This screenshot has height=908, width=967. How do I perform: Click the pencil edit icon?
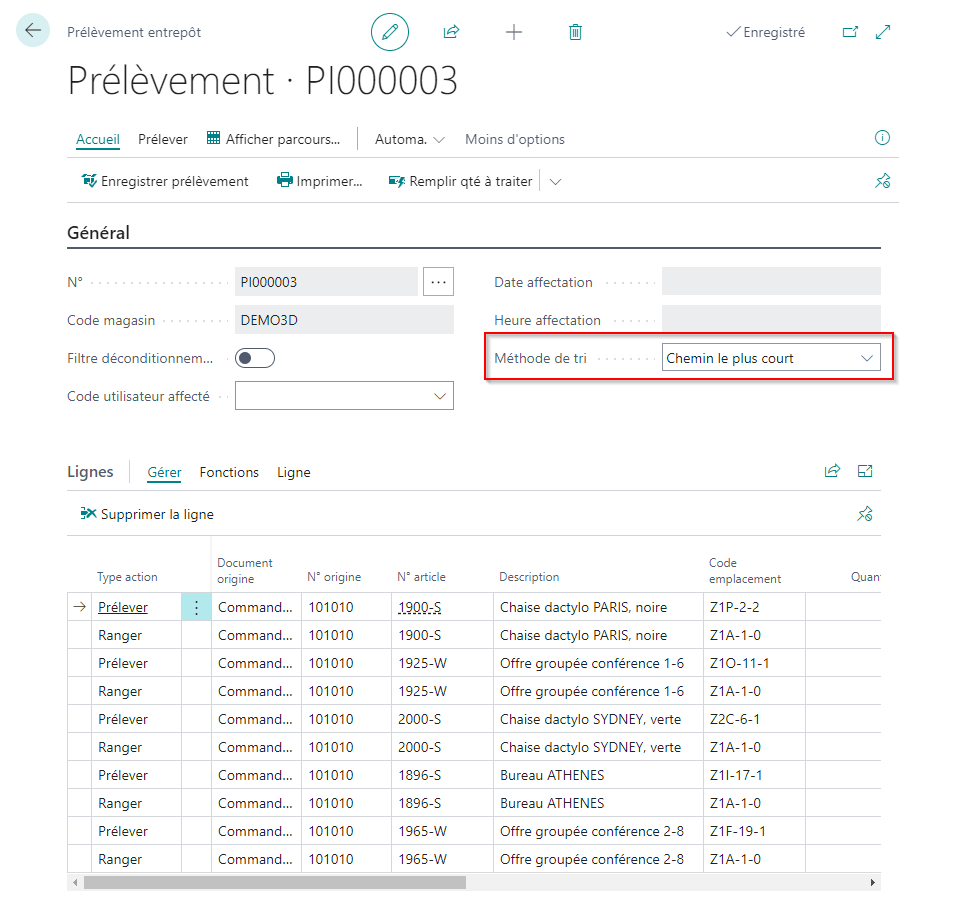point(390,32)
